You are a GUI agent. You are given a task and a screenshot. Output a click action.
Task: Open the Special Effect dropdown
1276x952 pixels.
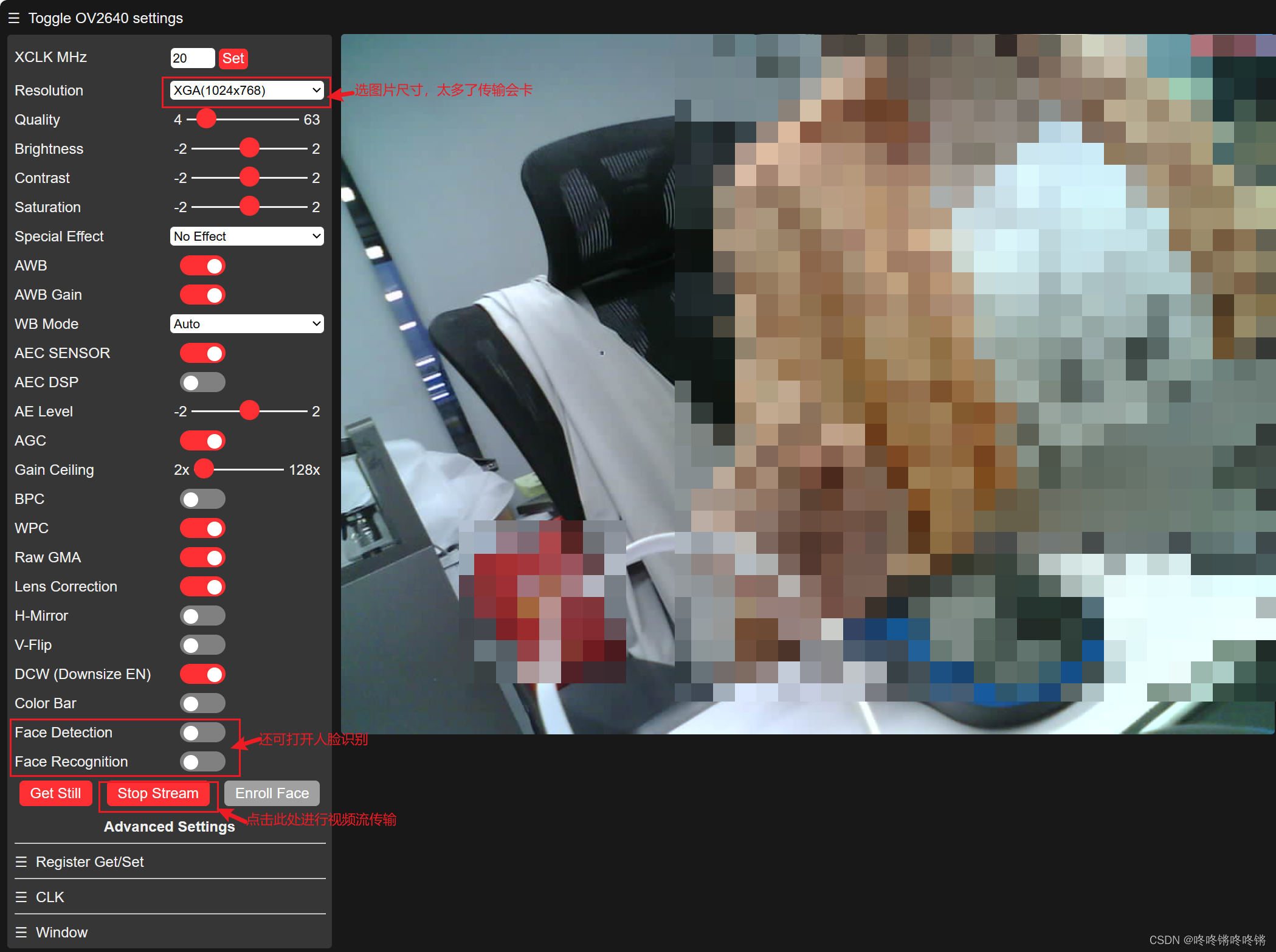point(246,237)
